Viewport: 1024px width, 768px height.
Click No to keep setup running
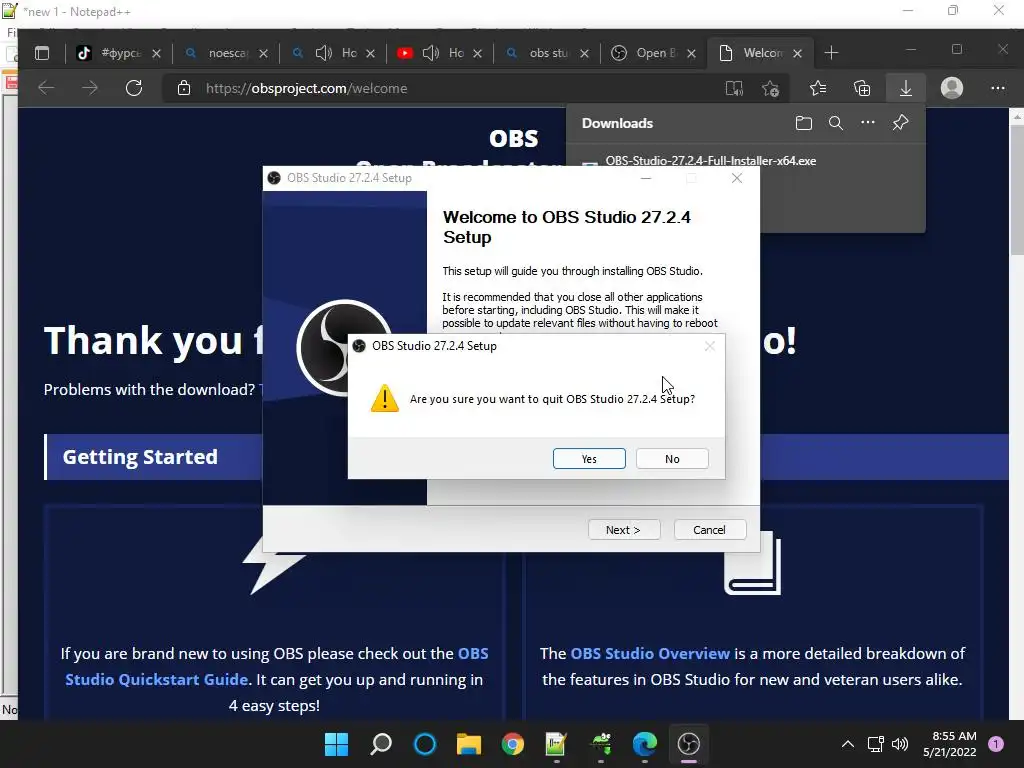[672, 458]
